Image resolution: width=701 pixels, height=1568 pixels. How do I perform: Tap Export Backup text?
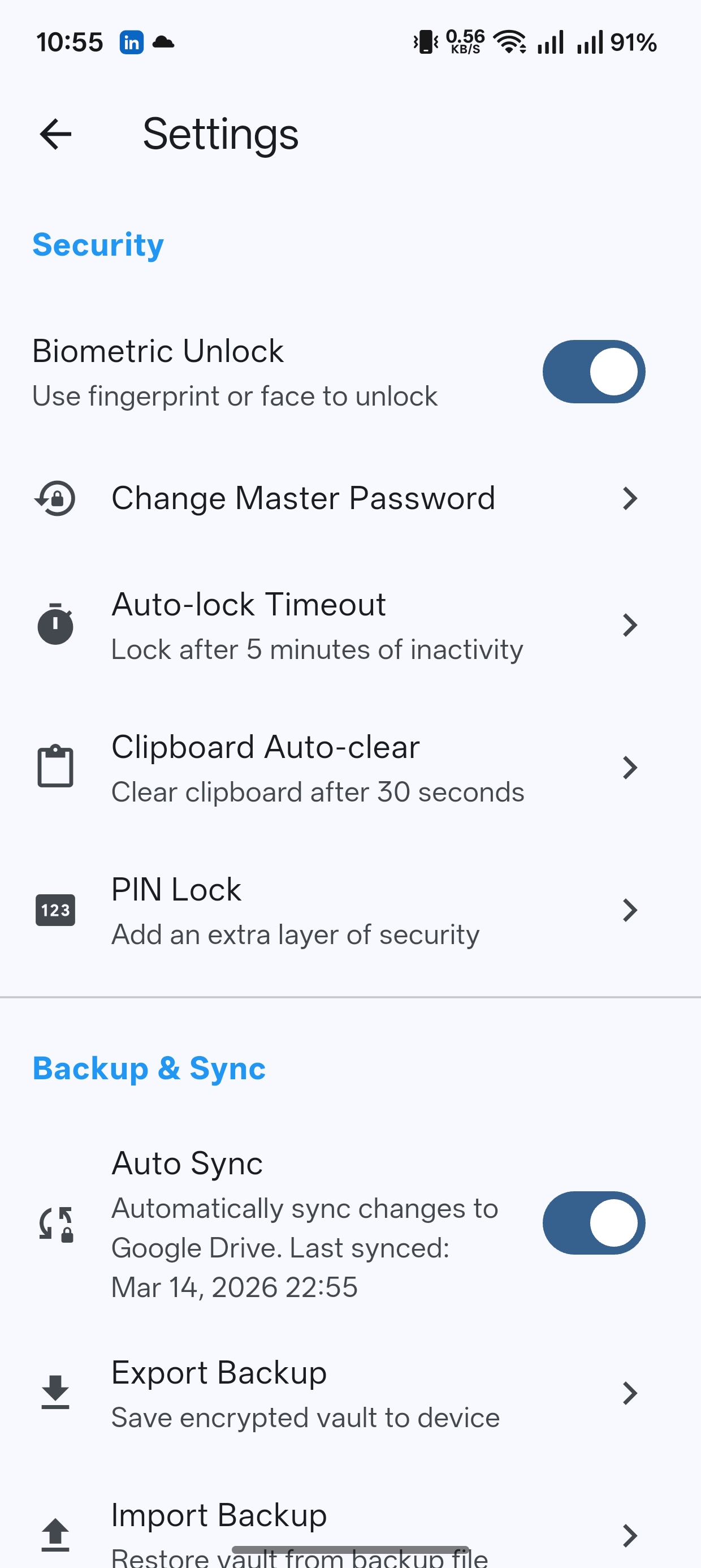[x=219, y=1373]
